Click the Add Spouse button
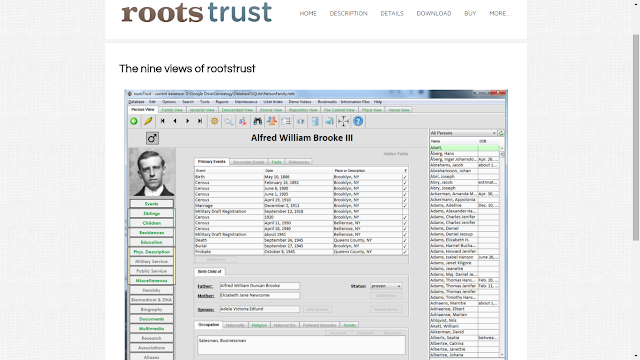640x360 pixels. [x=317, y=309]
